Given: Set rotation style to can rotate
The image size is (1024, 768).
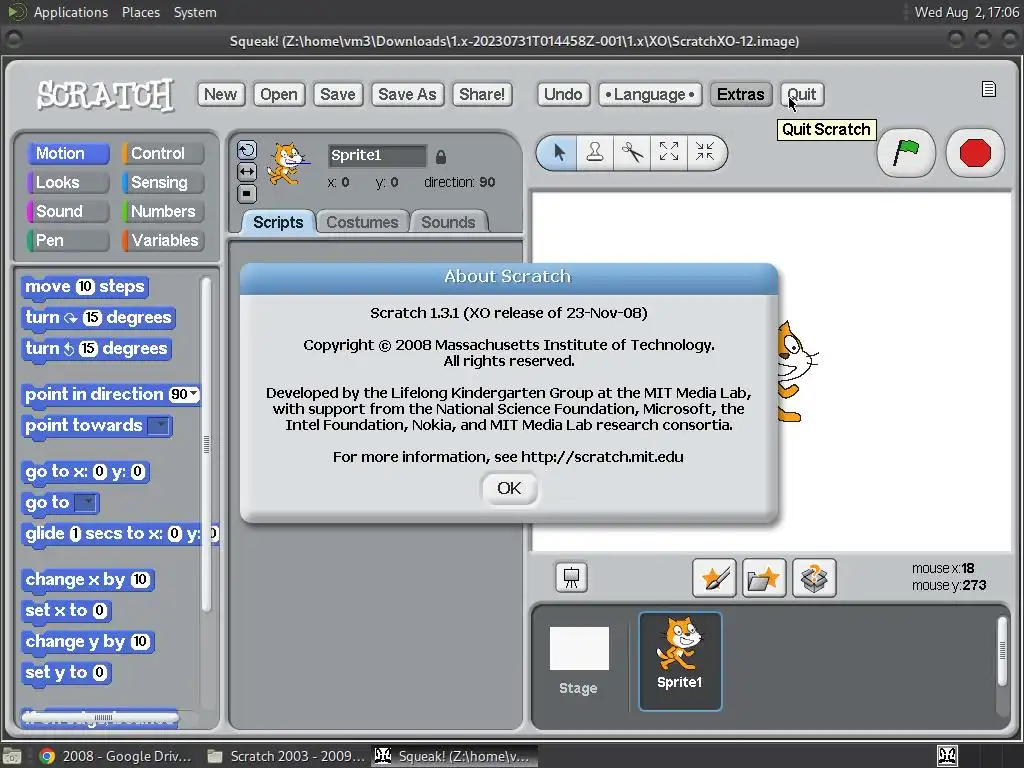Looking at the screenshot, I should [246, 151].
